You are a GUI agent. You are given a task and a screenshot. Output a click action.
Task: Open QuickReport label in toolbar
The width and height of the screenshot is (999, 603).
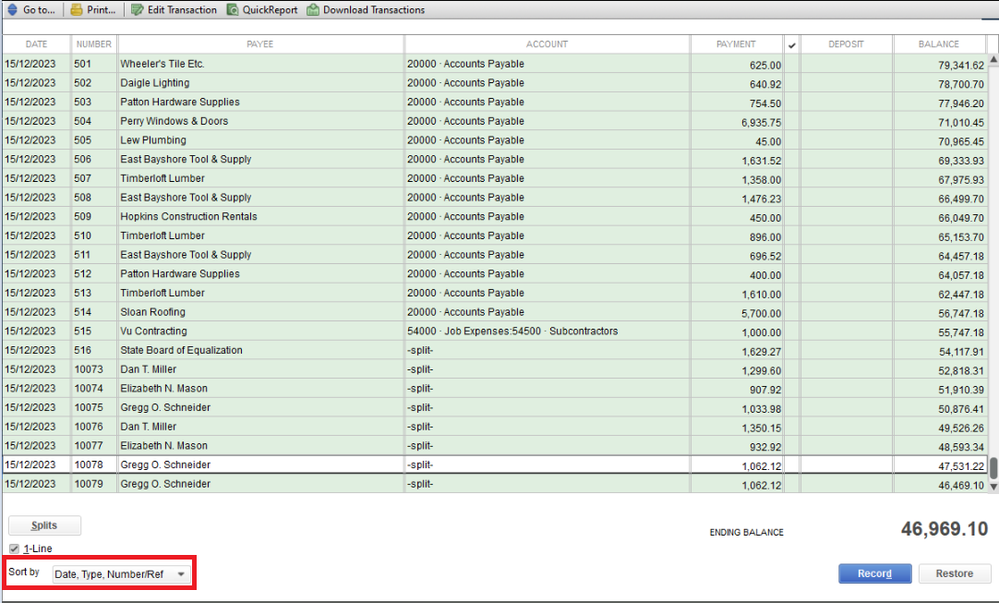pos(270,10)
